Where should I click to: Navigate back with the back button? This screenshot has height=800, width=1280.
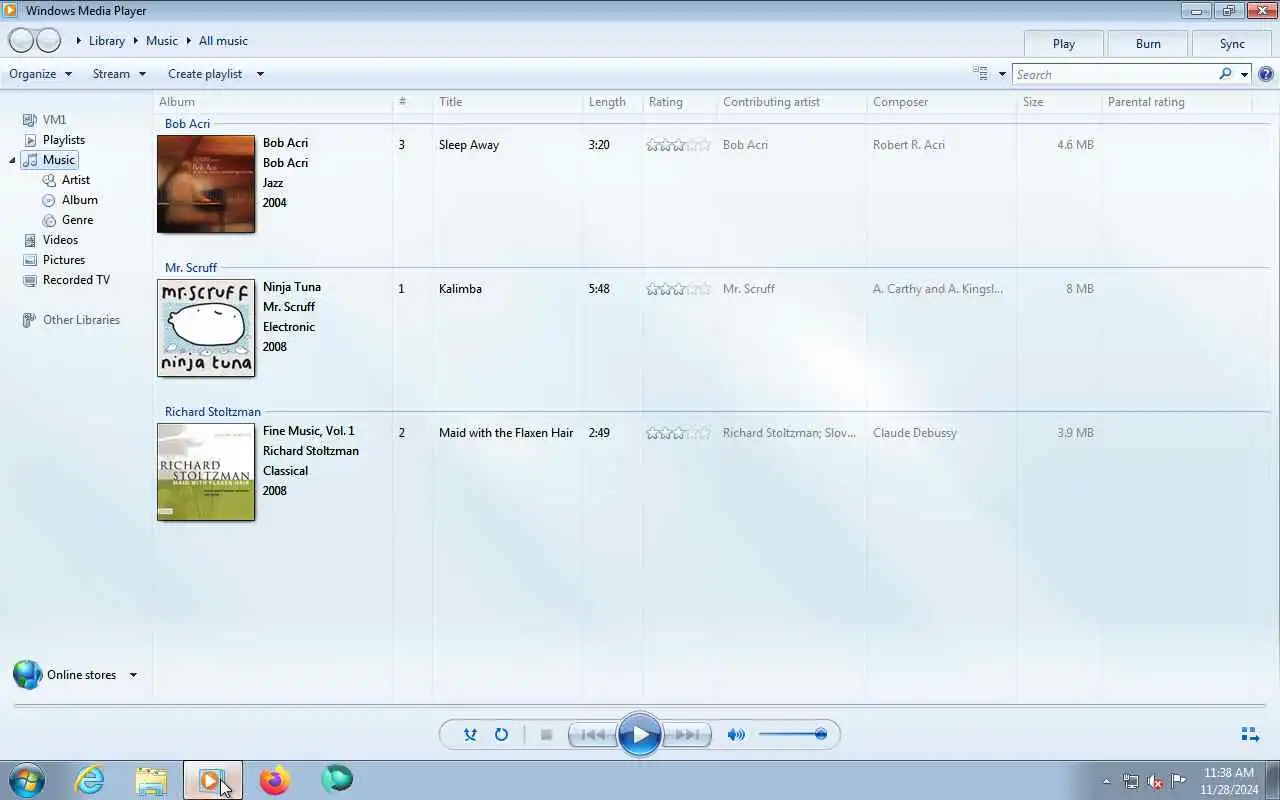click(21, 41)
